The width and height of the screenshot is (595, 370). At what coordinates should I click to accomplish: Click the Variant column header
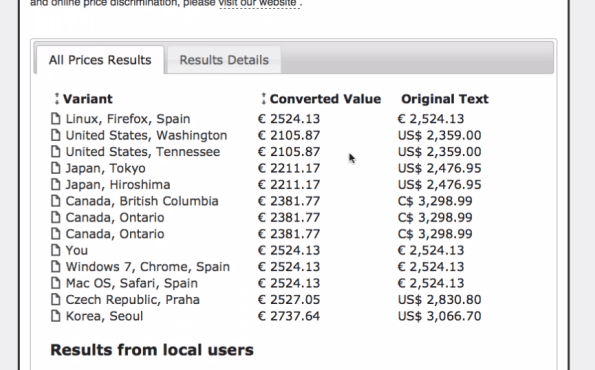click(x=88, y=99)
